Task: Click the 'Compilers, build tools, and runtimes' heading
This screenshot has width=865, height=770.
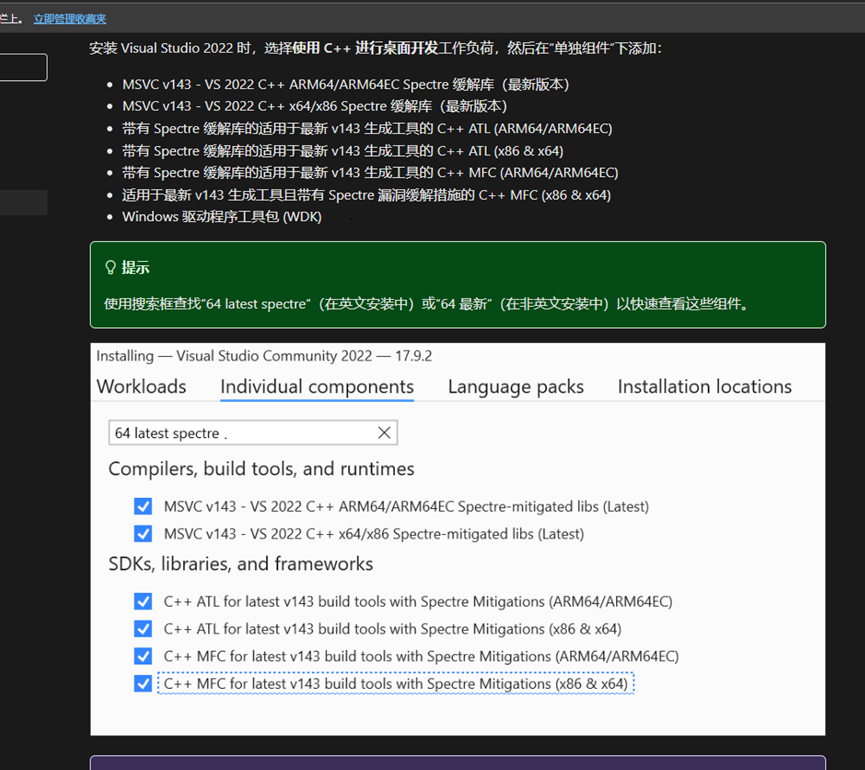Action: click(x=261, y=469)
